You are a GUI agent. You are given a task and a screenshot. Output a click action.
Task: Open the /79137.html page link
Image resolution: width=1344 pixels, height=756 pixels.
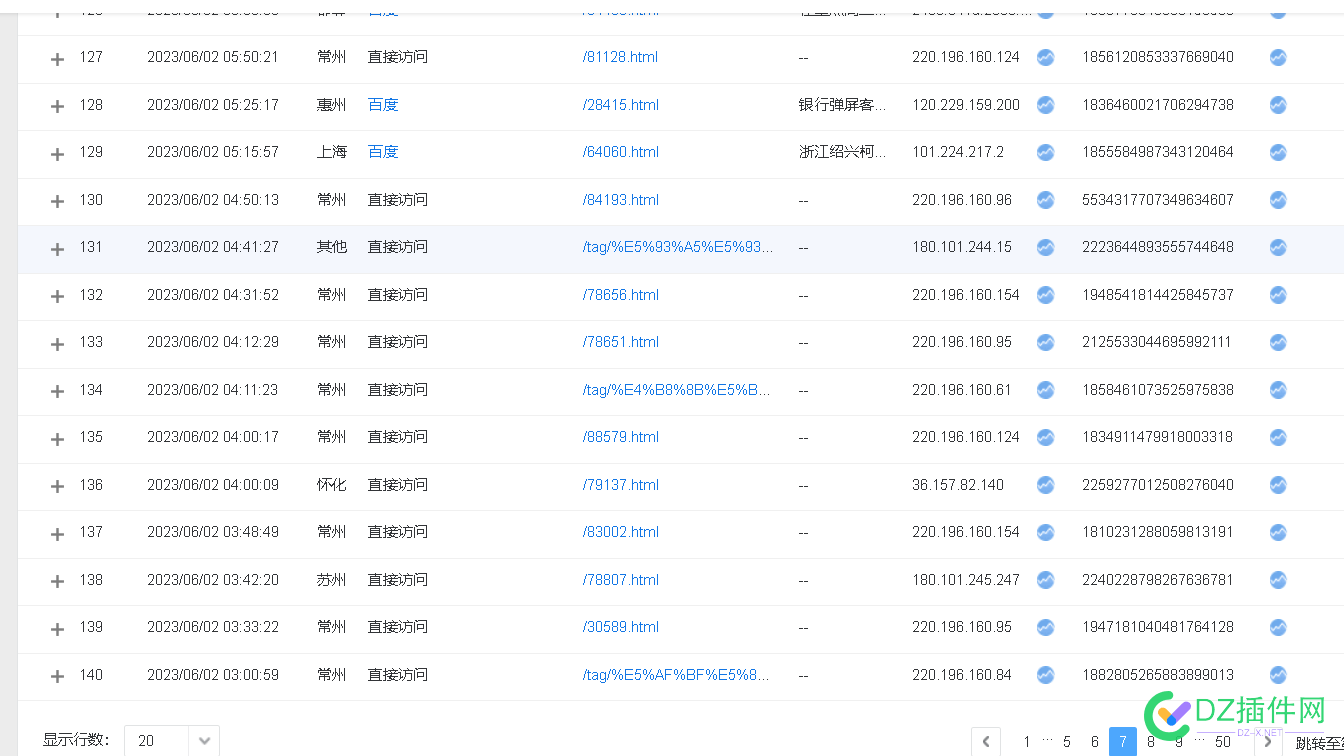[x=620, y=485]
